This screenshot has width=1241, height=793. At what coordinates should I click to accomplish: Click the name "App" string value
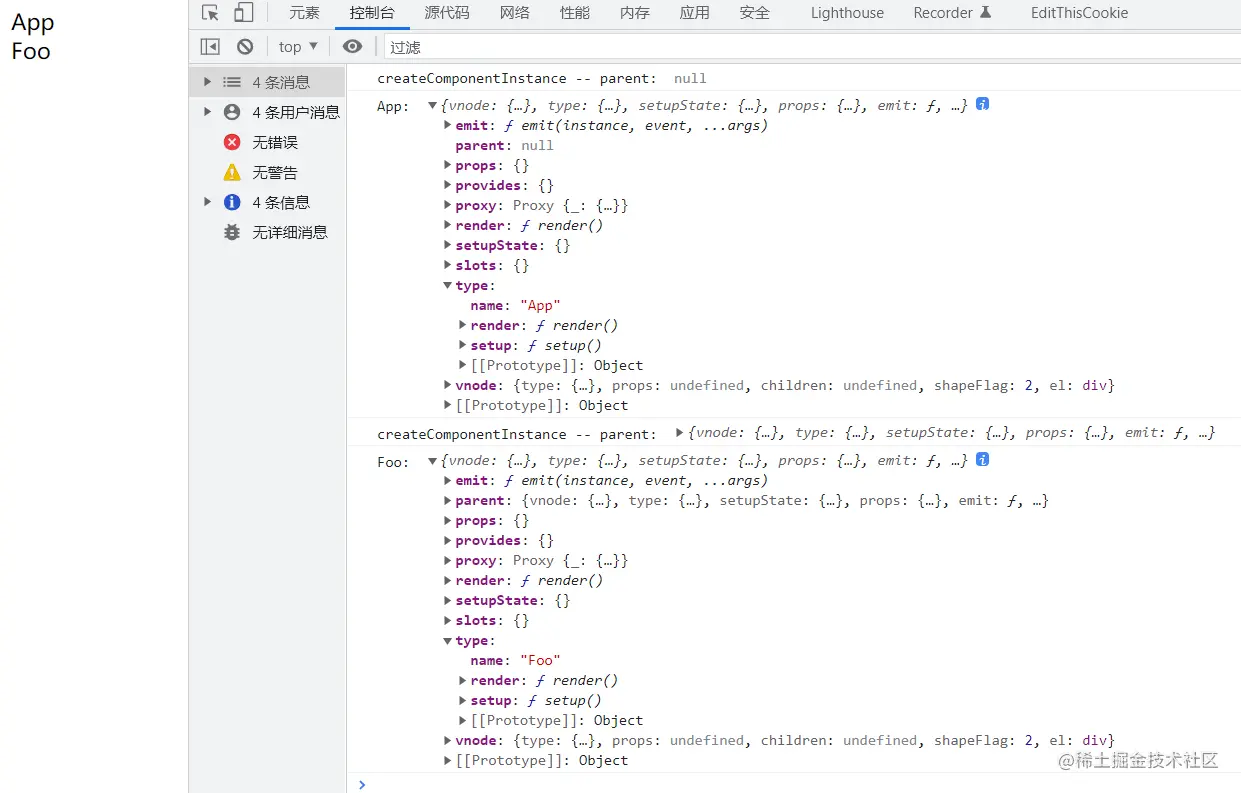point(540,305)
